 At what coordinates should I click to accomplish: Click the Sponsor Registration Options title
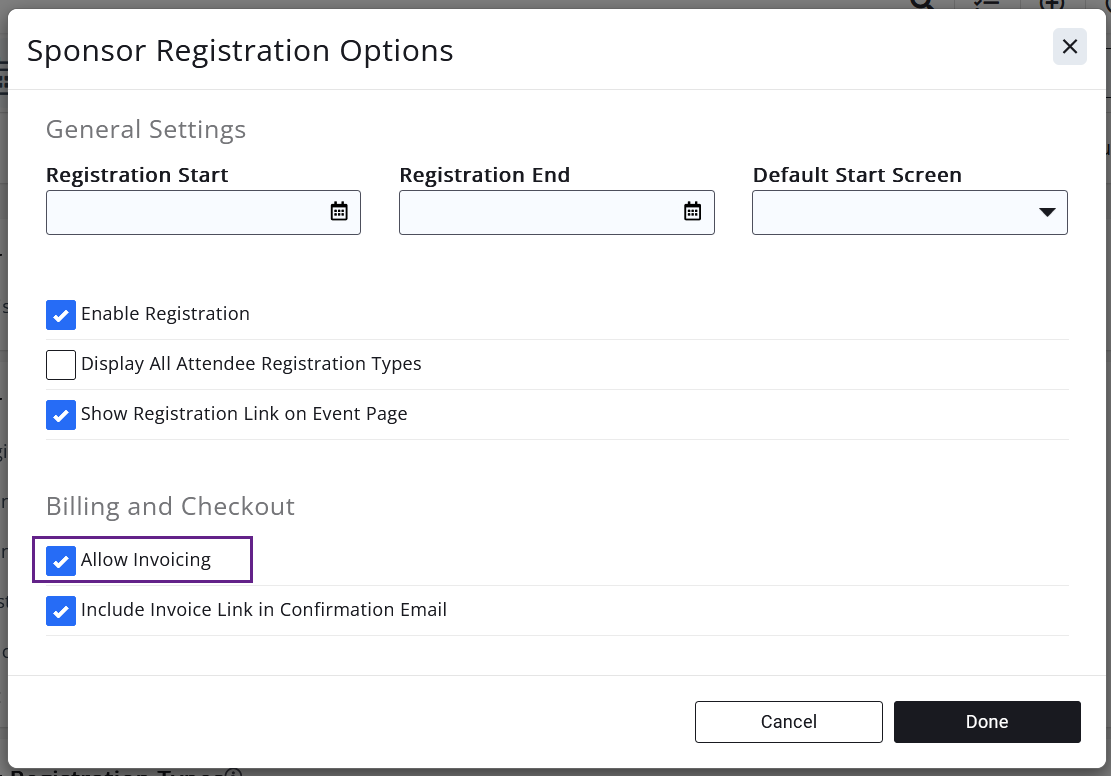click(x=240, y=51)
